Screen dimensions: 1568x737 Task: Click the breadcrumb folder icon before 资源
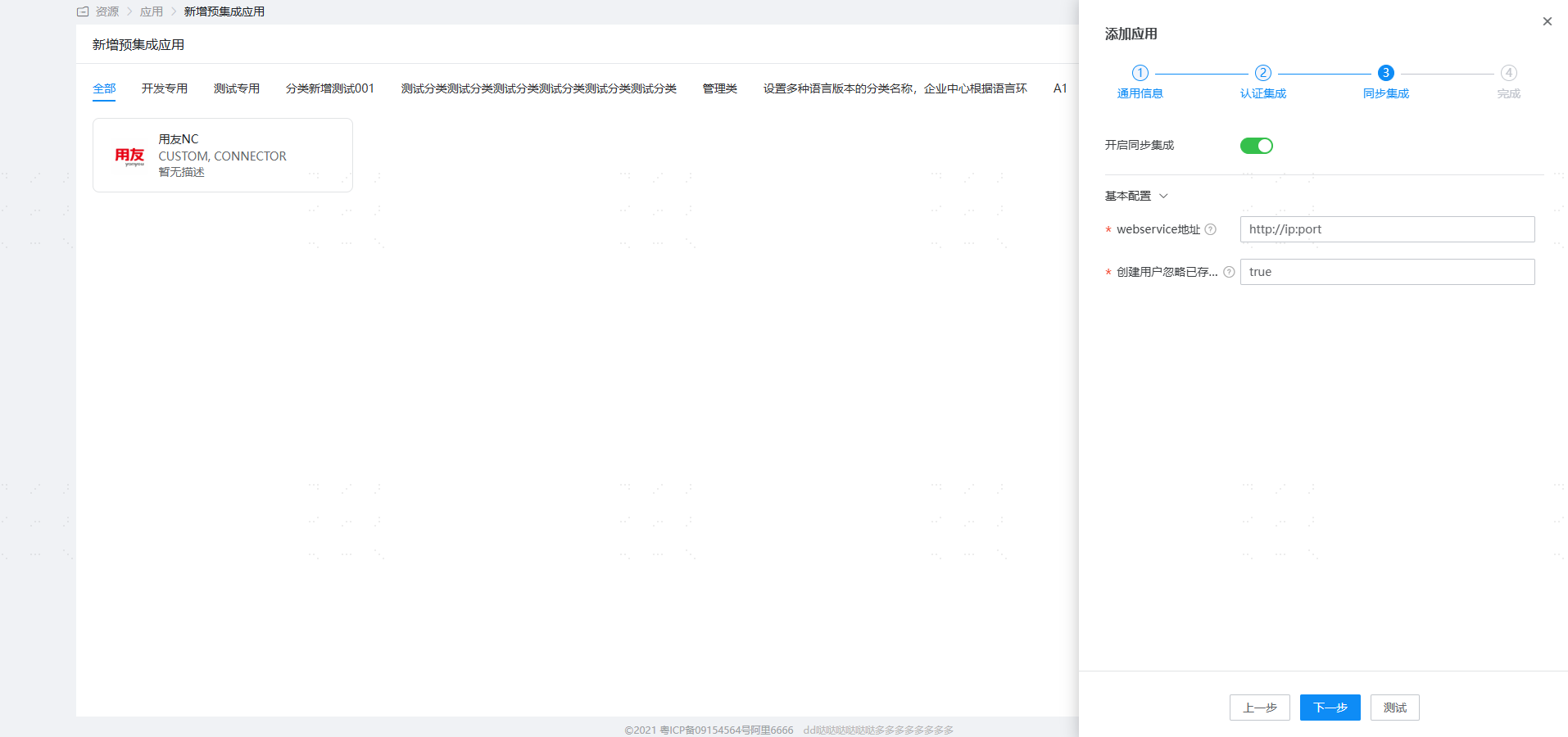click(83, 11)
